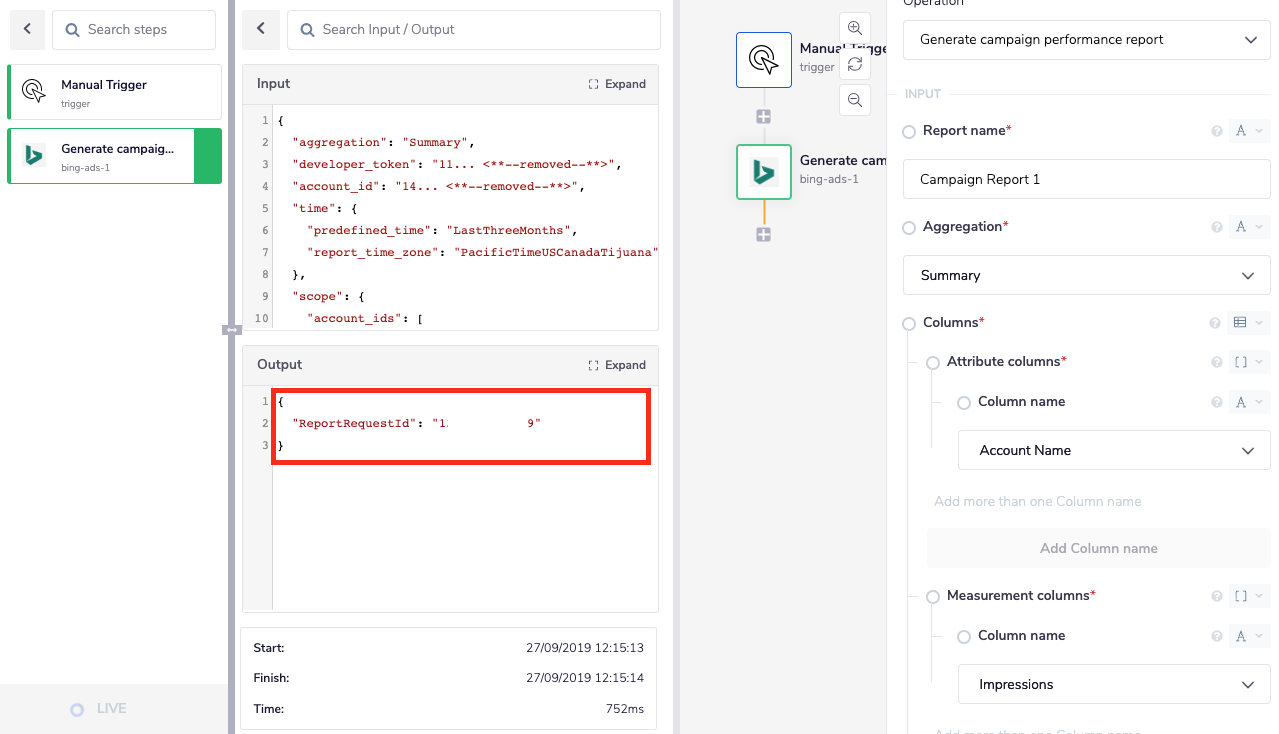Open the Impressions column dropdown
Screen dimensions: 1279x734
tap(1113, 684)
